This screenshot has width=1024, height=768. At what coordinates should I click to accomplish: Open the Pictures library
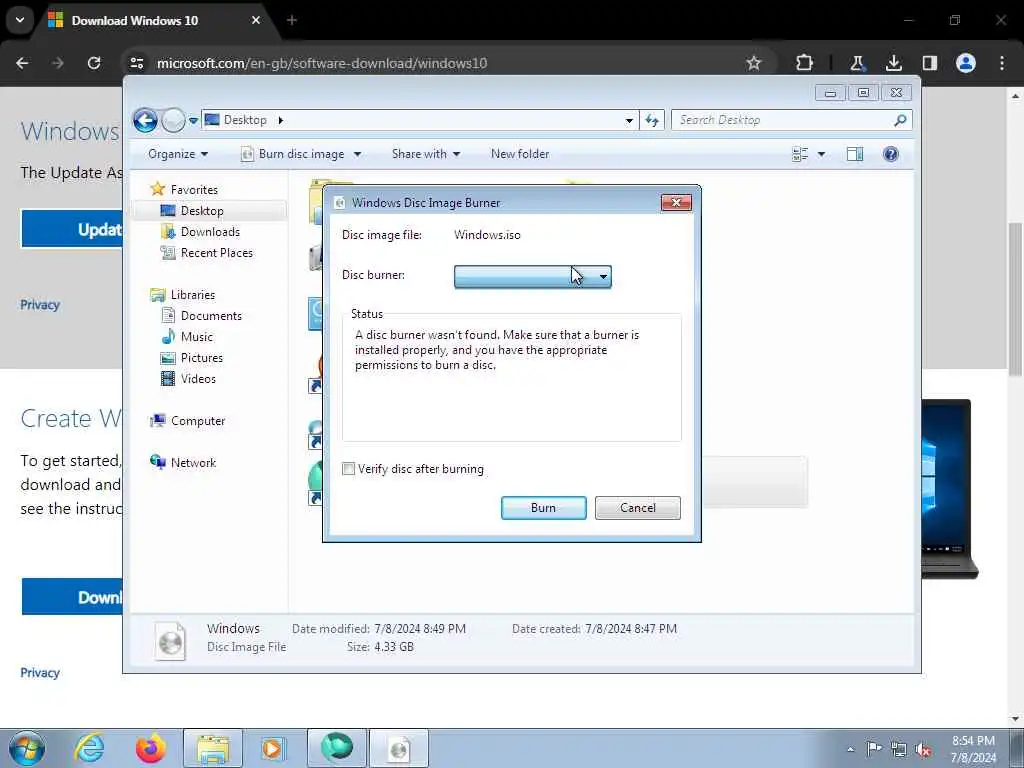coord(201,358)
